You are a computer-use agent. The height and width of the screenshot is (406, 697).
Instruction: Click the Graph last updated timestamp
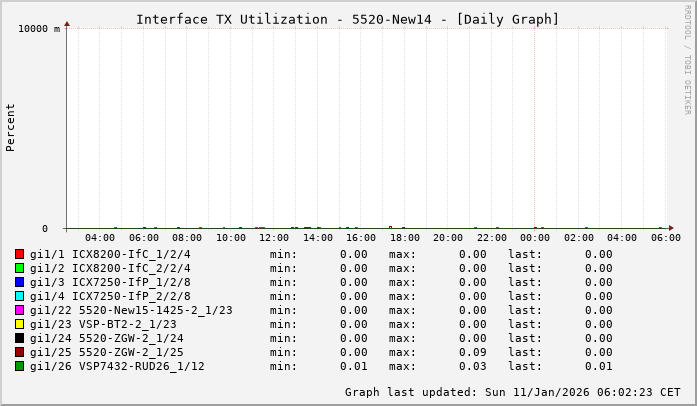pyautogui.click(x=512, y=392)
